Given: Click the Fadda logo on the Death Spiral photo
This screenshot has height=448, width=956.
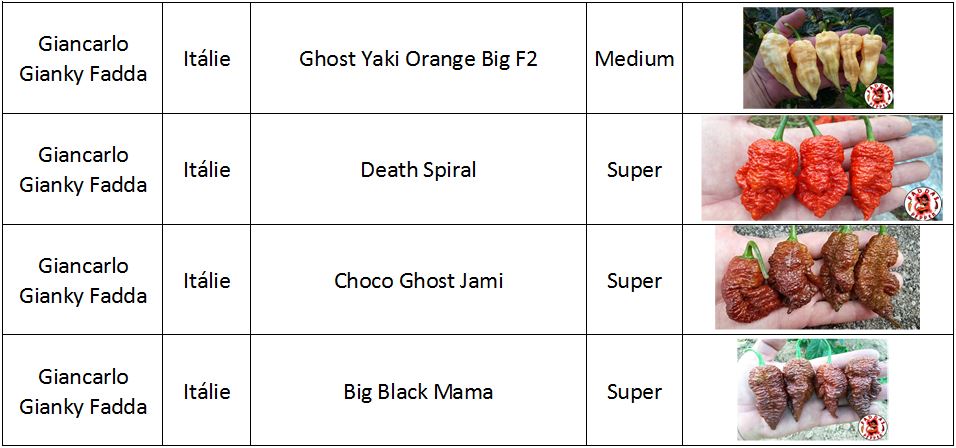Looking at the screenshot, I should click(x=921, y=203).
